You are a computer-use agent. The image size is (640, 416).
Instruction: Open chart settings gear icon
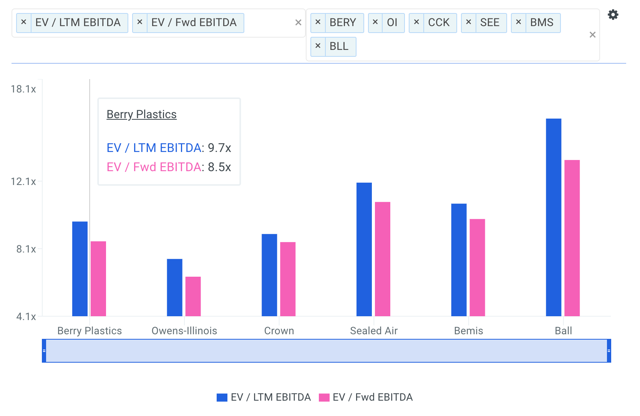click(613, 15)
